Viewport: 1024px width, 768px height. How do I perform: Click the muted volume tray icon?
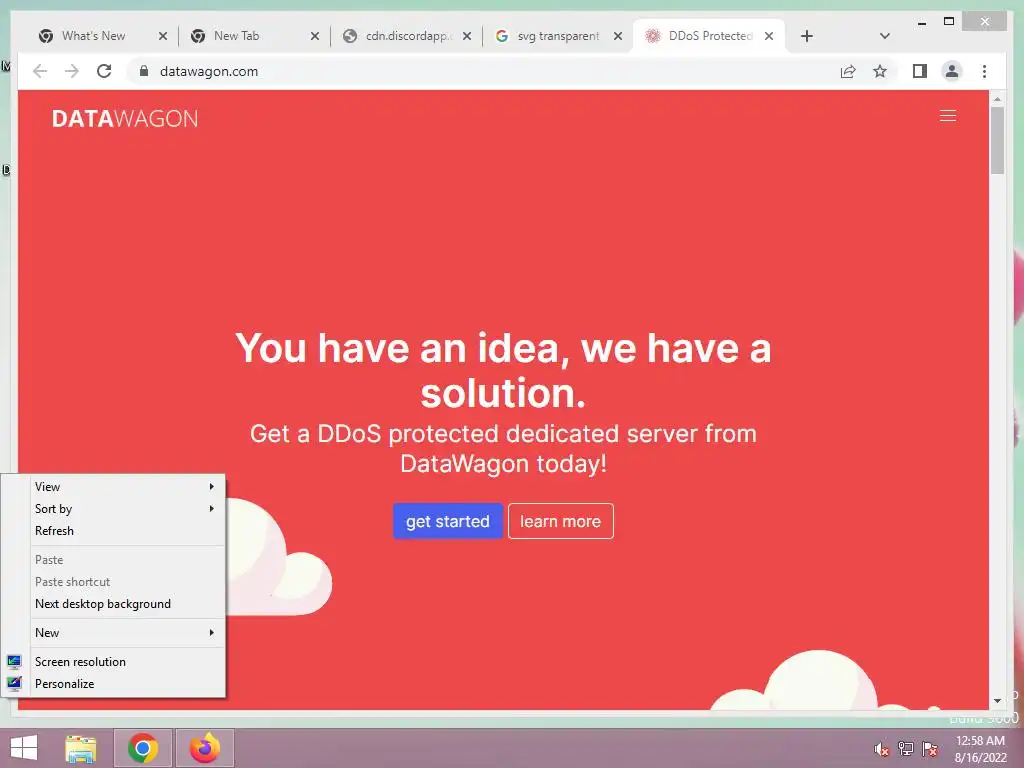pyautogui.click(x=882, y=749)
